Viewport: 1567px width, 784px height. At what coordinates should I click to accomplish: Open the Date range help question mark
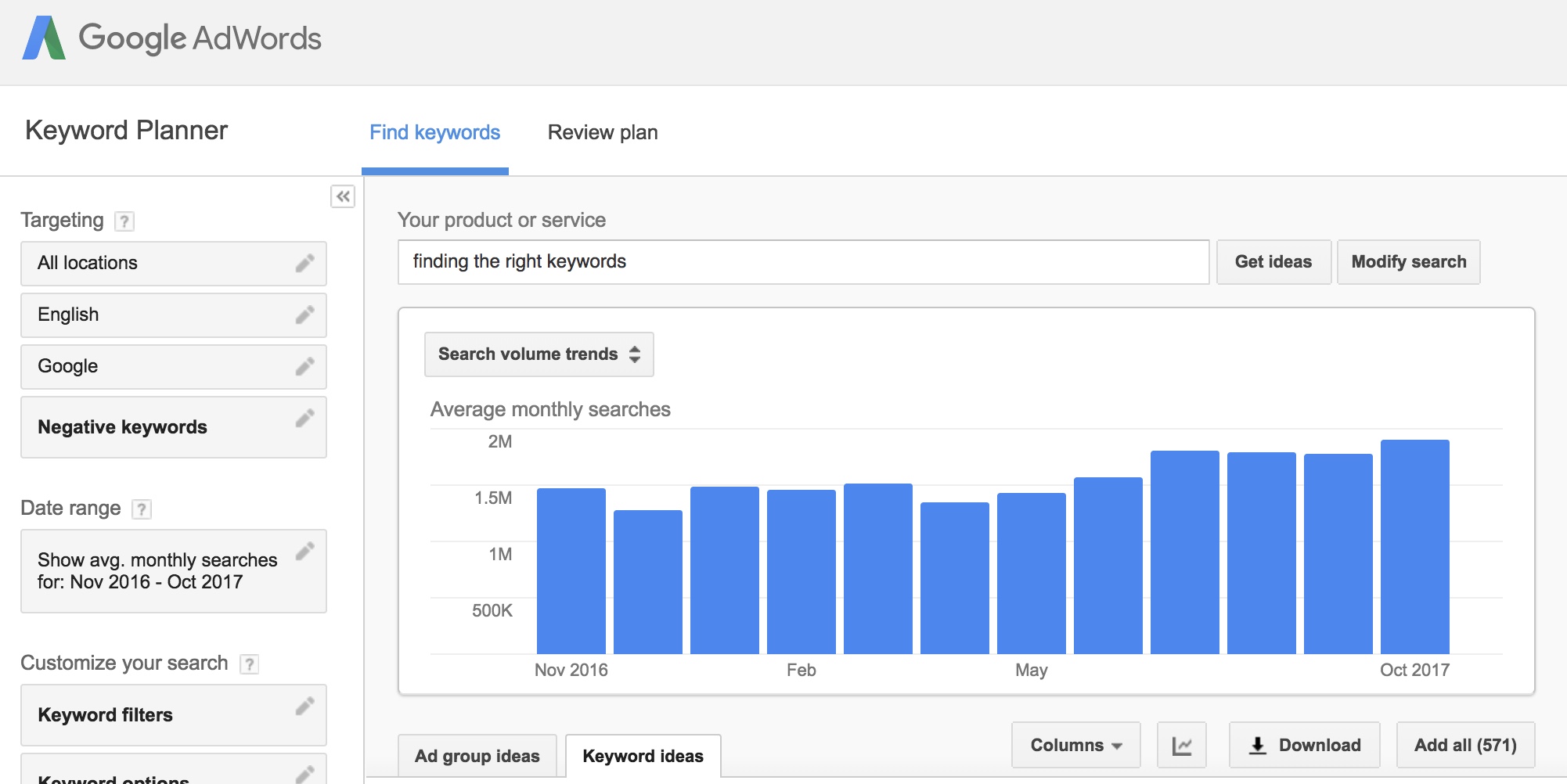(142, 509)
